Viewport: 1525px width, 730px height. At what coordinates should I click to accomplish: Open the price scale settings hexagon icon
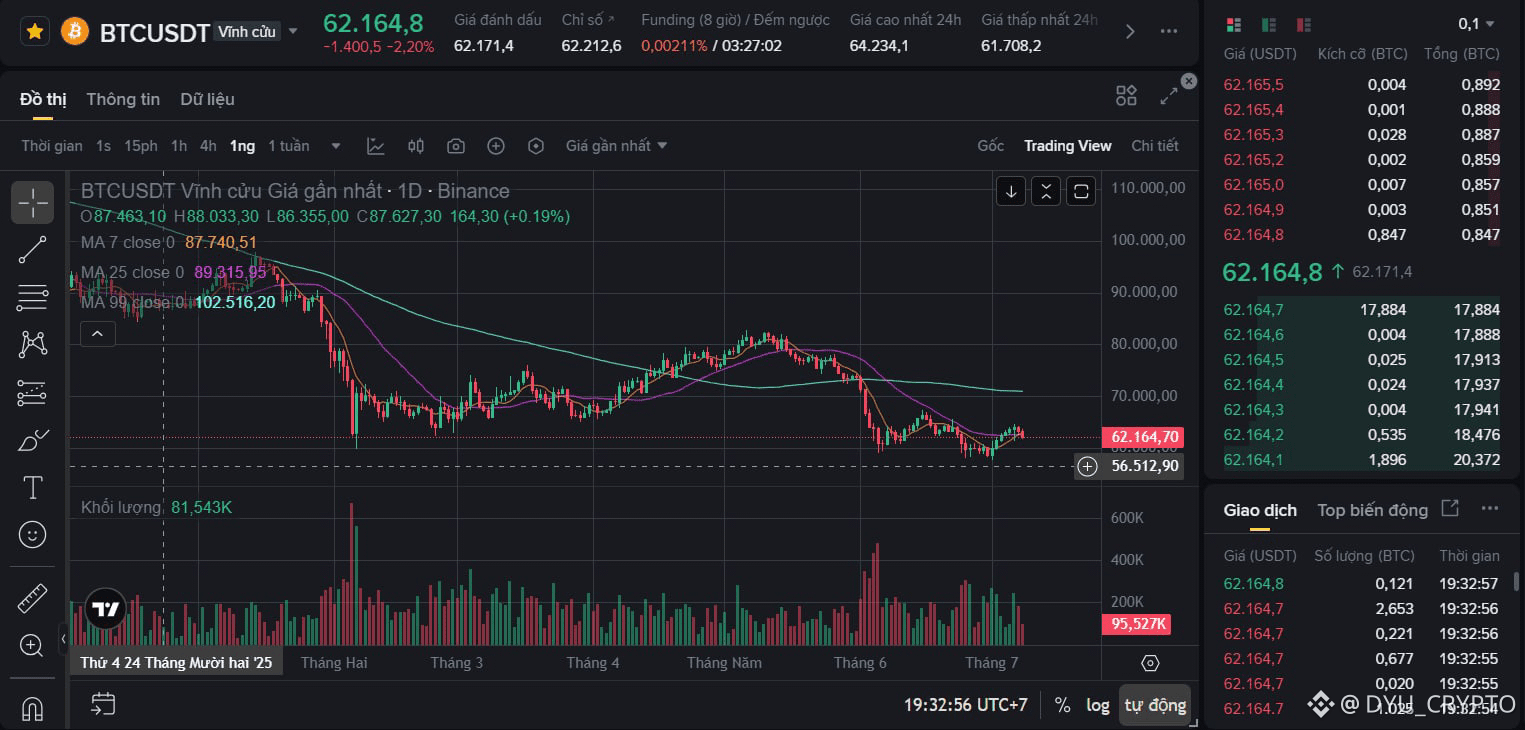pos(1150,663)
